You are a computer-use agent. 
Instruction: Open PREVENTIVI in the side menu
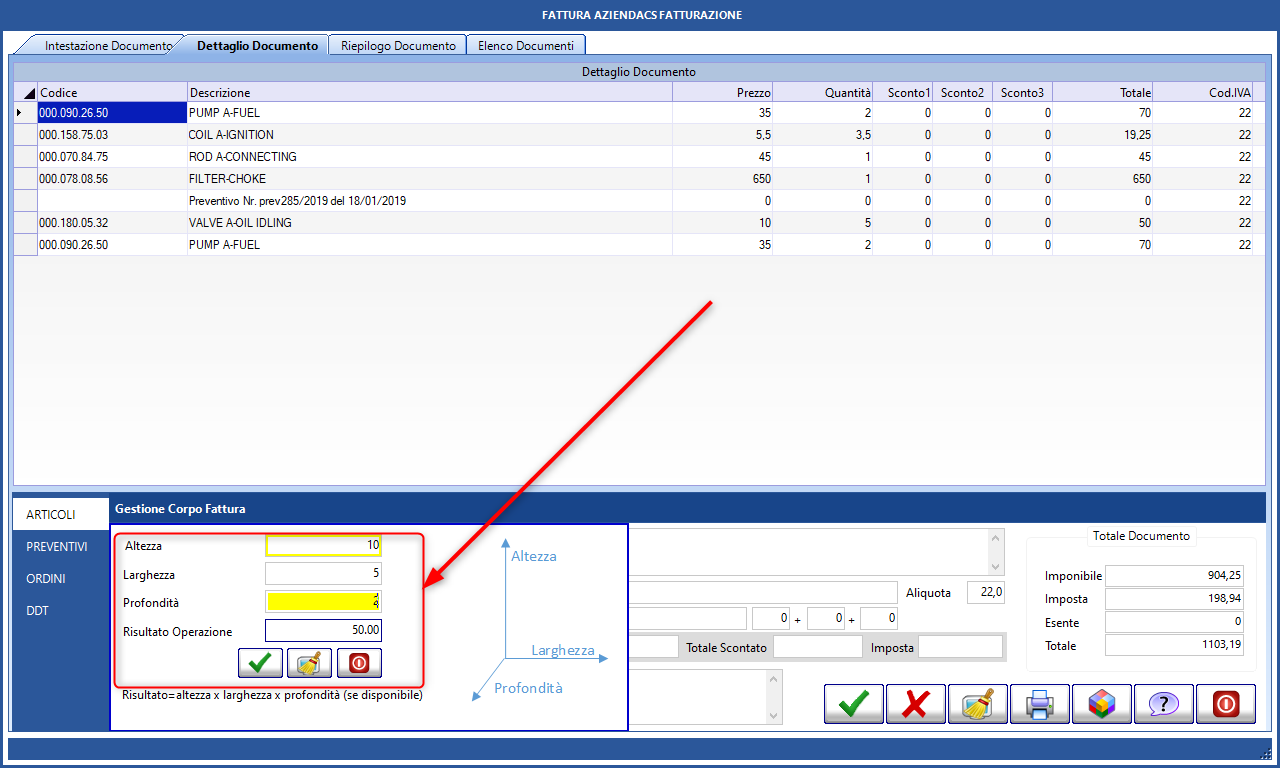point(60,547)
